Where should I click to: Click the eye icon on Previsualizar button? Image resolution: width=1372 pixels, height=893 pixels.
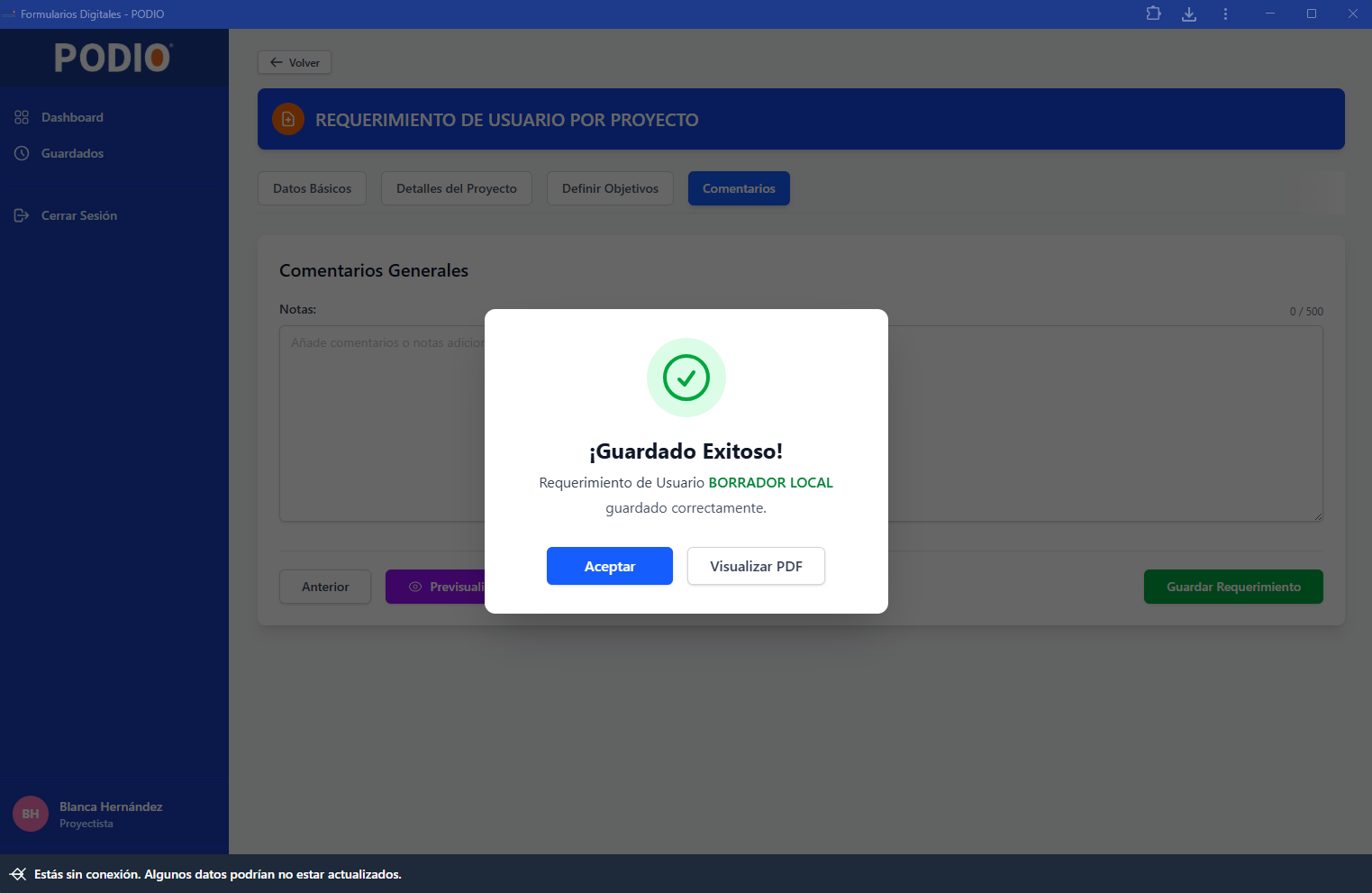pyautogui.click(x=415, y=587)
